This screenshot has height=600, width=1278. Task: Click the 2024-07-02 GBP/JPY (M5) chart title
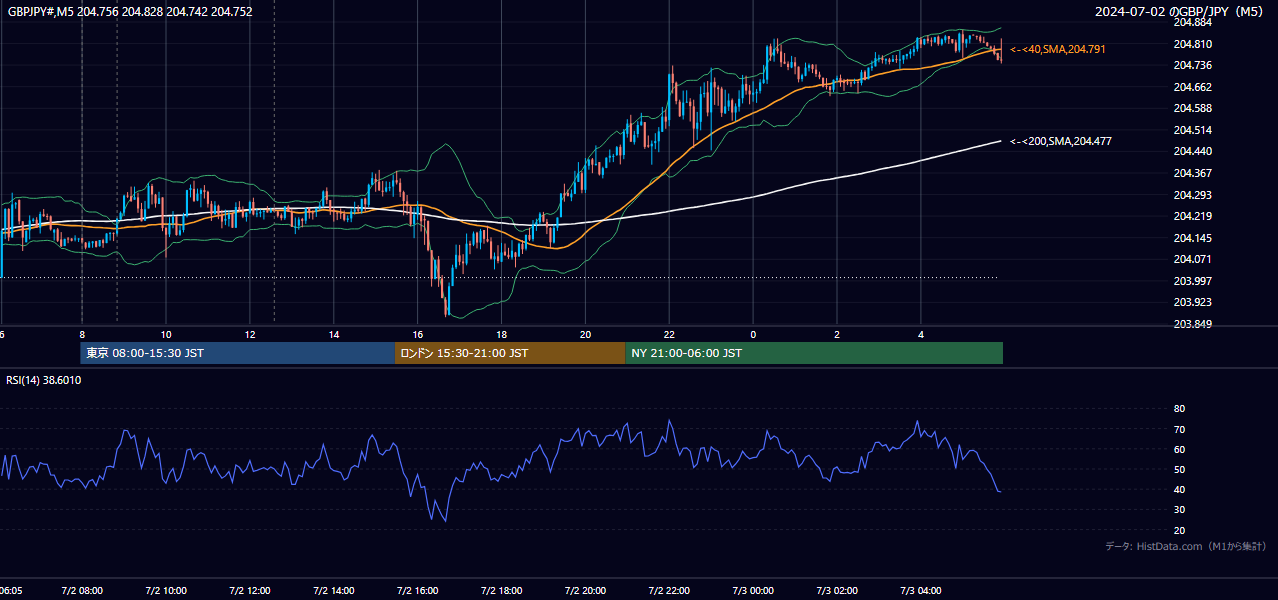[x=1180, y=12]
